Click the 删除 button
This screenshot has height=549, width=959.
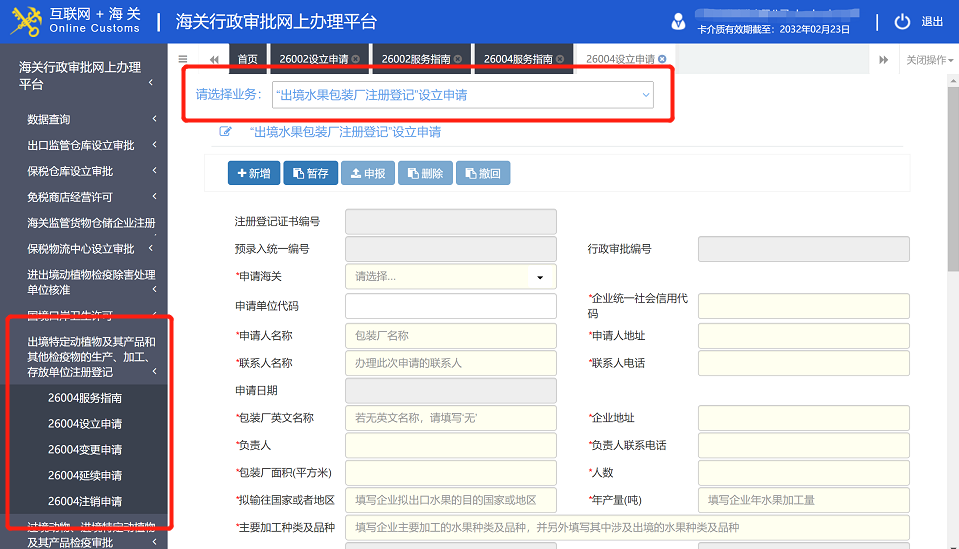425,173
